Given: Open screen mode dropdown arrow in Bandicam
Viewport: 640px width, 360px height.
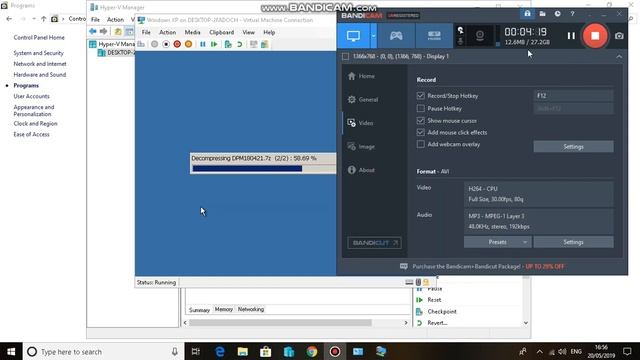Looking at the screenshot, I should [373, 36].
